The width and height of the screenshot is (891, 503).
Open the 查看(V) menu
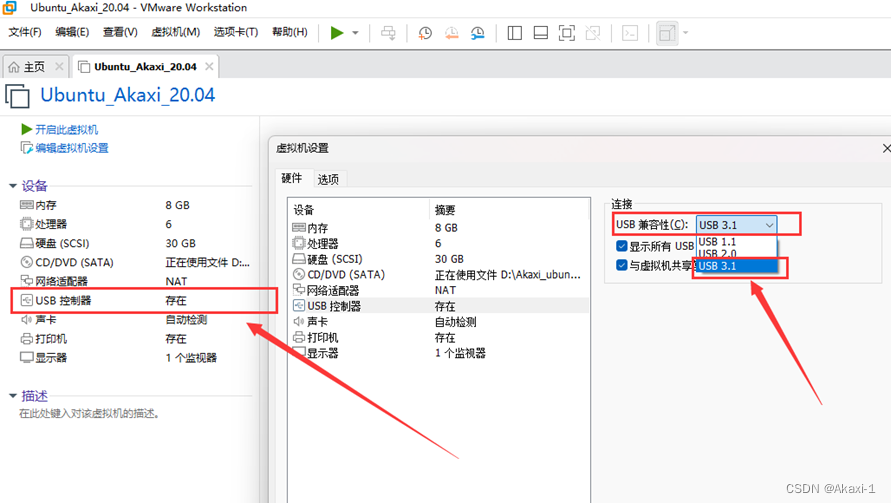(x=120, y=32)
